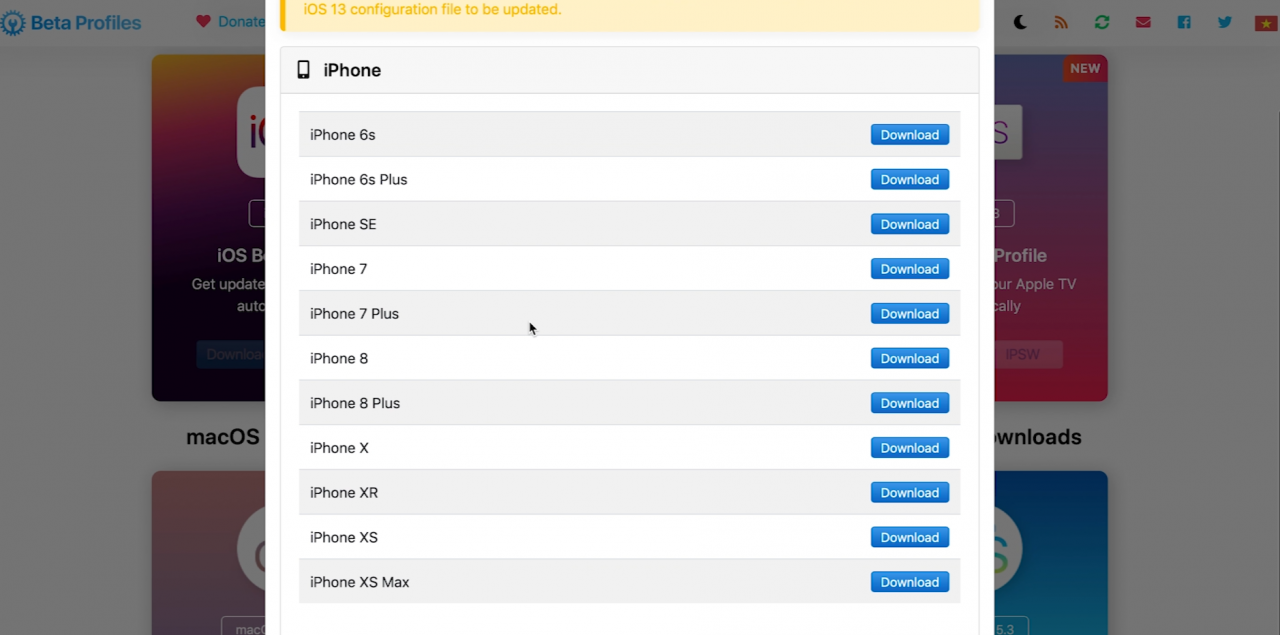Download the iPhone 6s Plus profile

click(x=910, y=180)
